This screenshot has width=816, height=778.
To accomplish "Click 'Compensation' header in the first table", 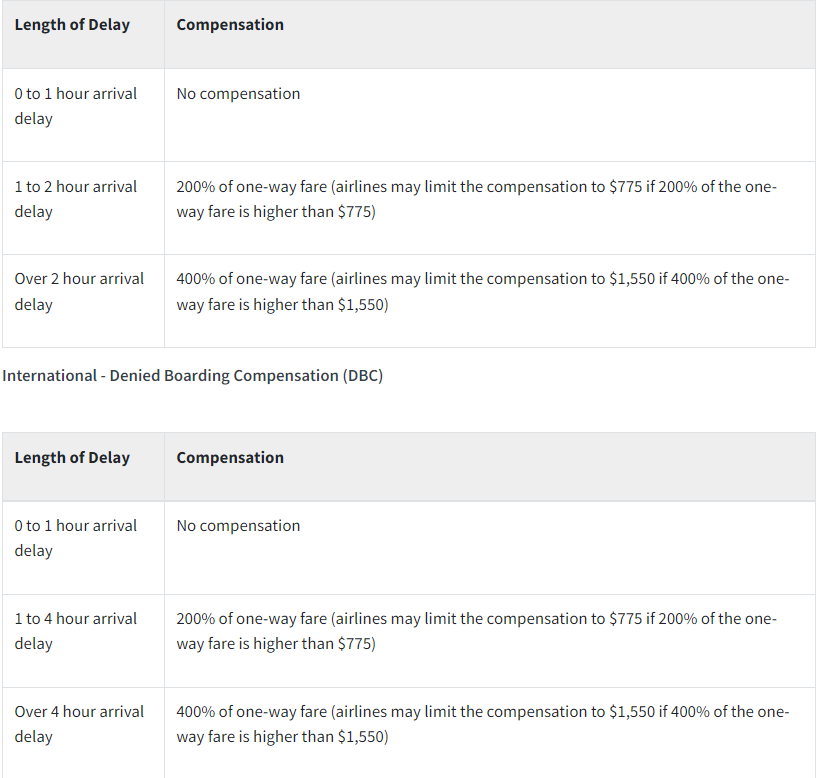I will pyautogui.click(x=230, y=25).
